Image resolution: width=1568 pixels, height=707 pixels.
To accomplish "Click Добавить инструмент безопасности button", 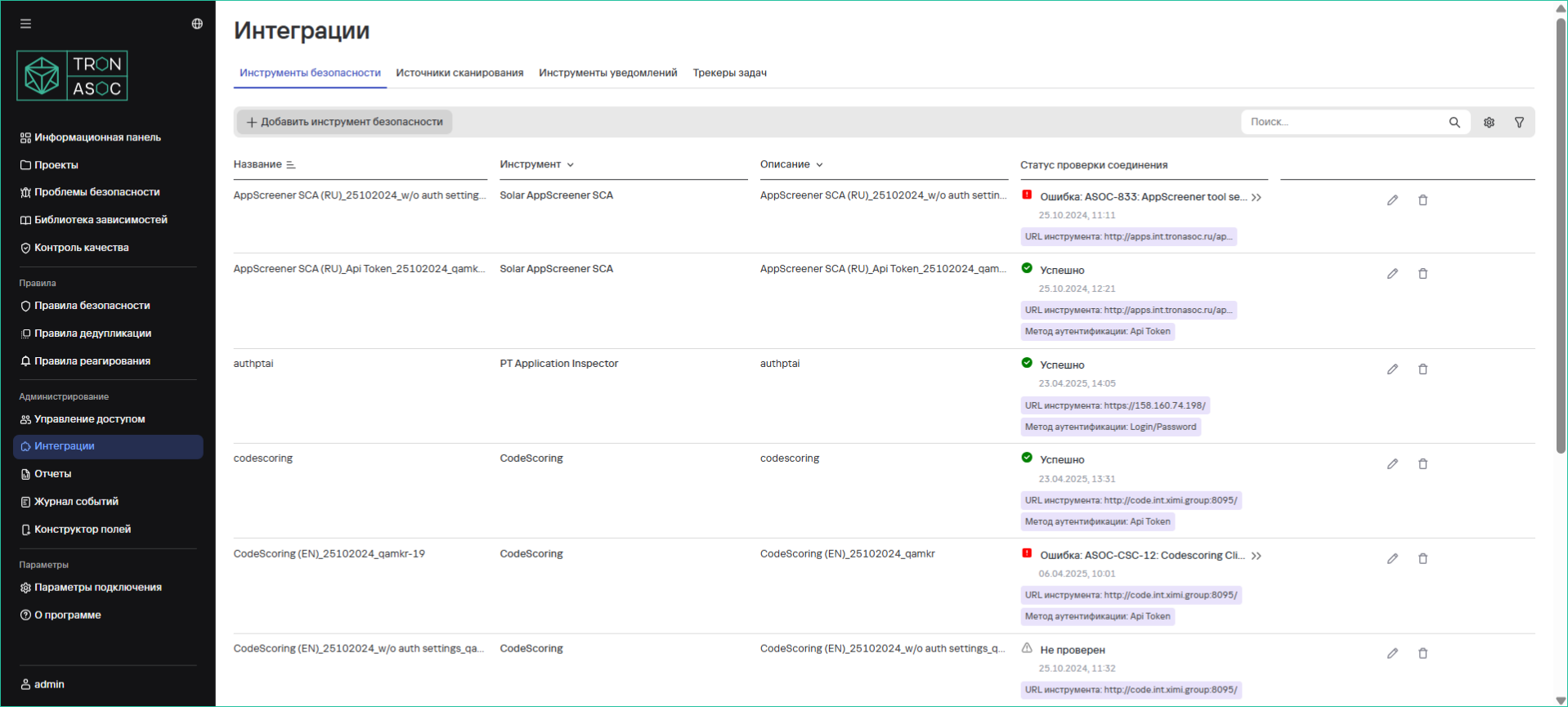I will (344, 122).
